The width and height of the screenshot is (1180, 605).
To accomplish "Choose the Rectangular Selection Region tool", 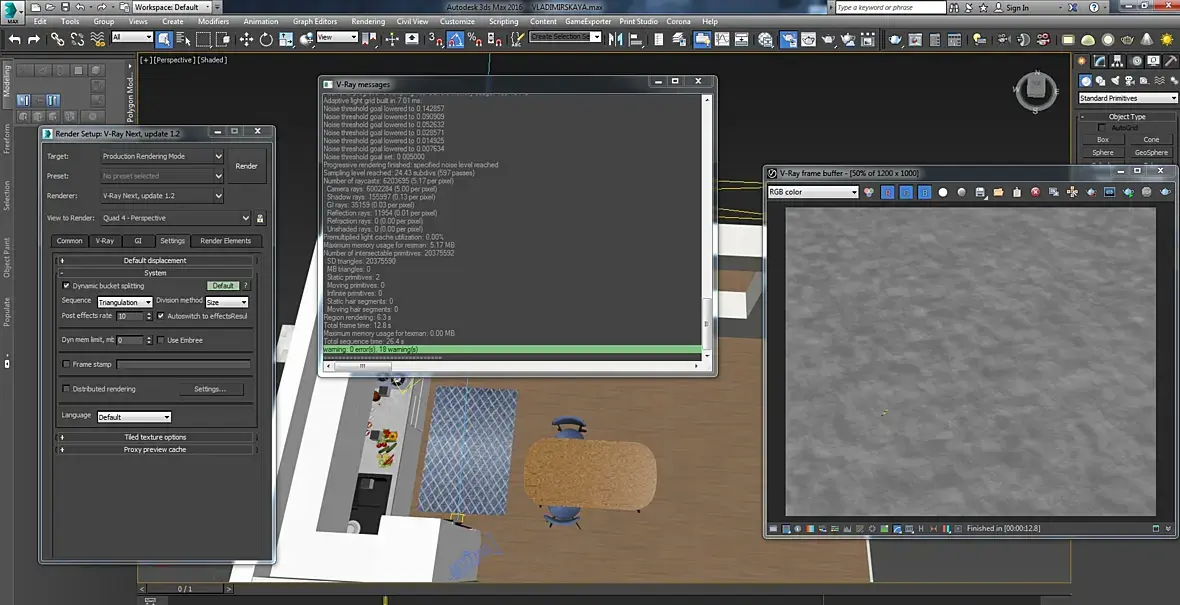I will coord(203,39).
